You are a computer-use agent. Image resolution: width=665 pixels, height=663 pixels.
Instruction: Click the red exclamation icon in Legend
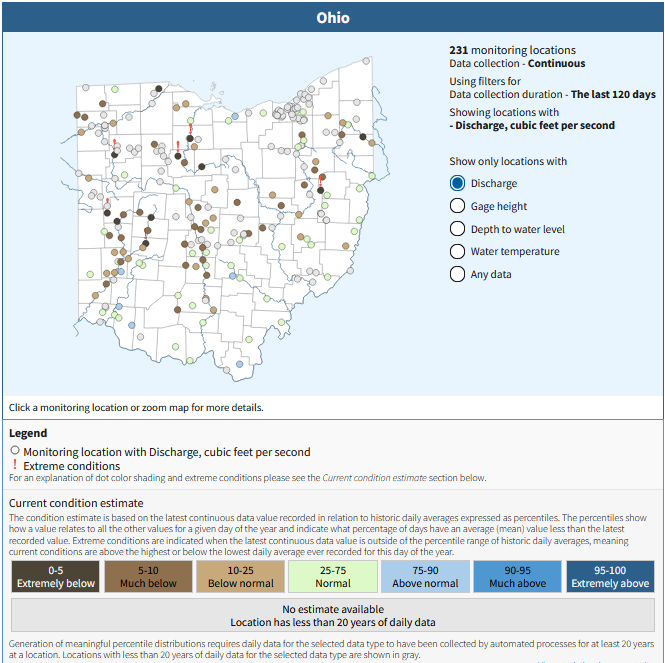15,466
